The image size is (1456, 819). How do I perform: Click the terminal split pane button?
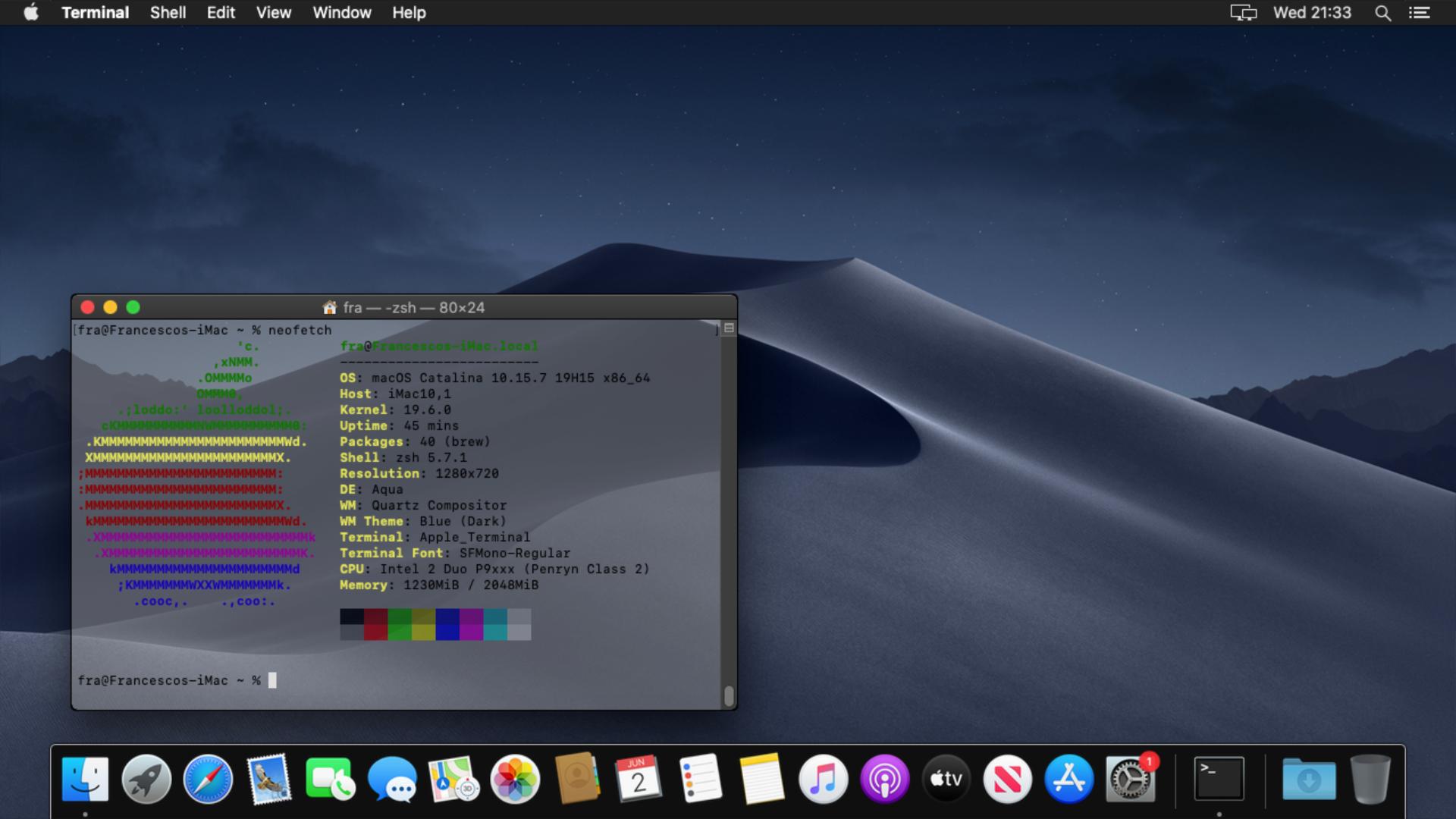pos(729,328)
